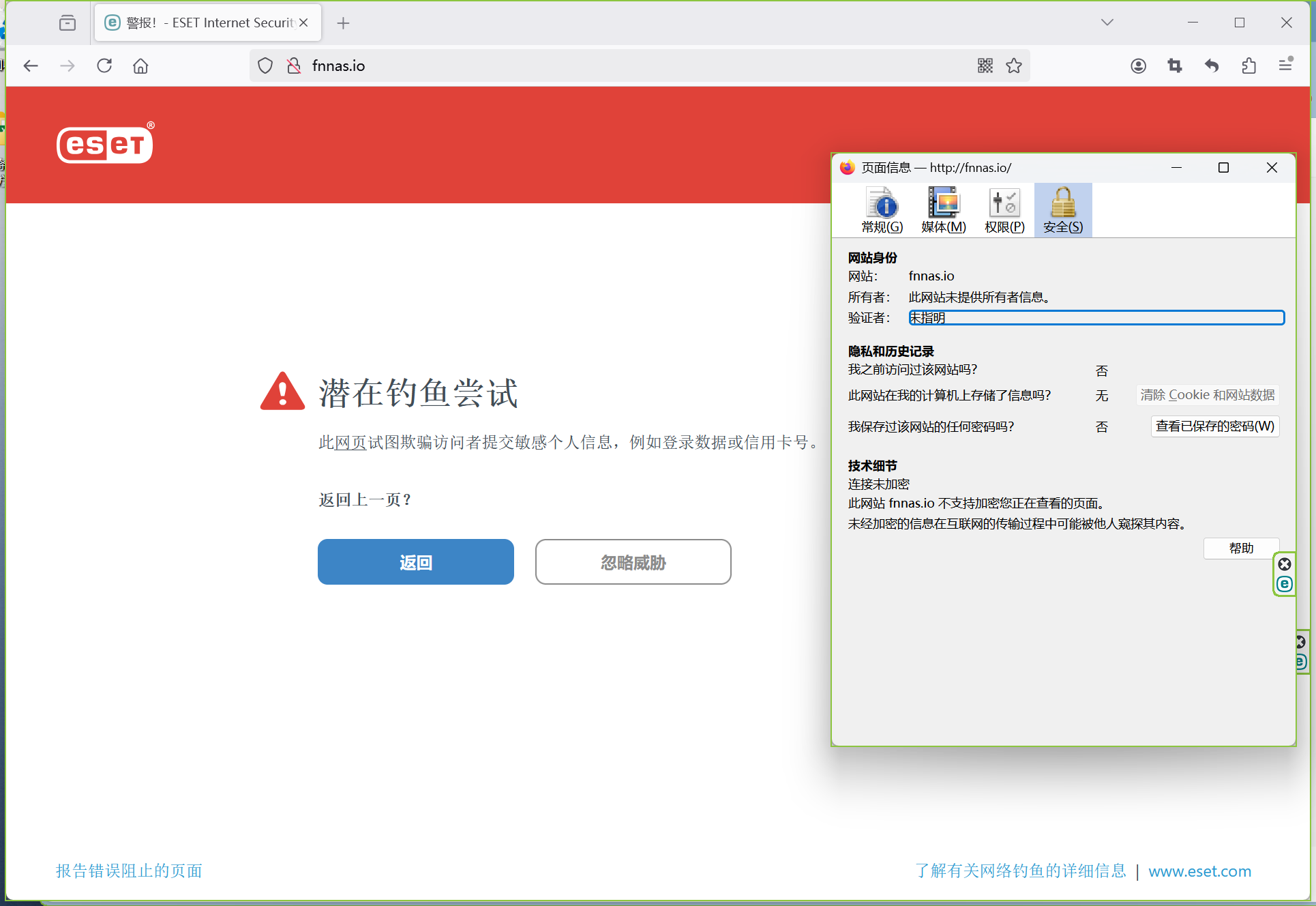Reload the current page
Screen dimensions: 1316x906
tap(104, 65)
